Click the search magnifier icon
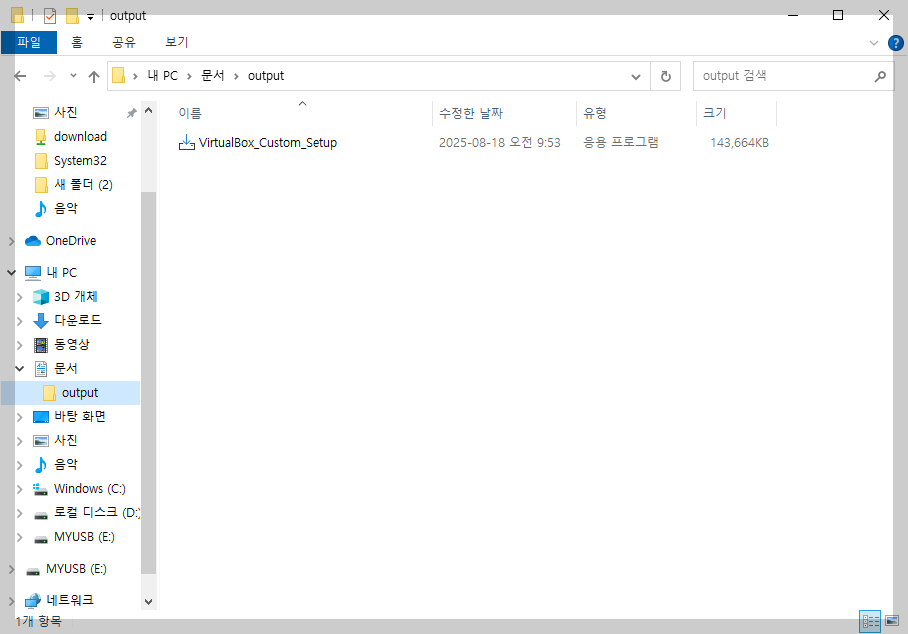The image size is (908, 634). (x=880, y=76)
